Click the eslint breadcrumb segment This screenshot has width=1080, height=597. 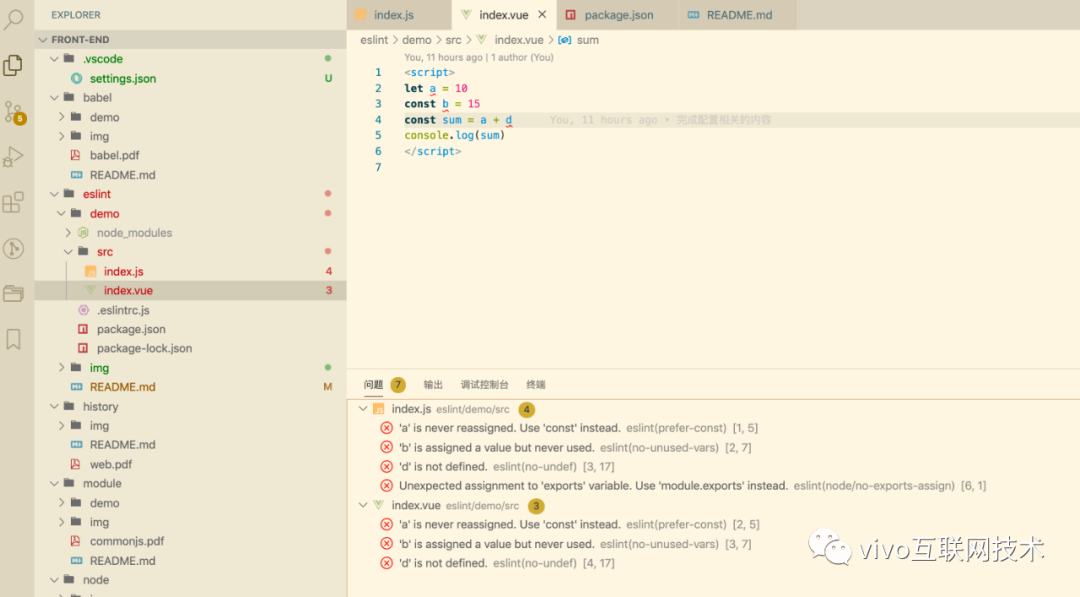[374, 40]
